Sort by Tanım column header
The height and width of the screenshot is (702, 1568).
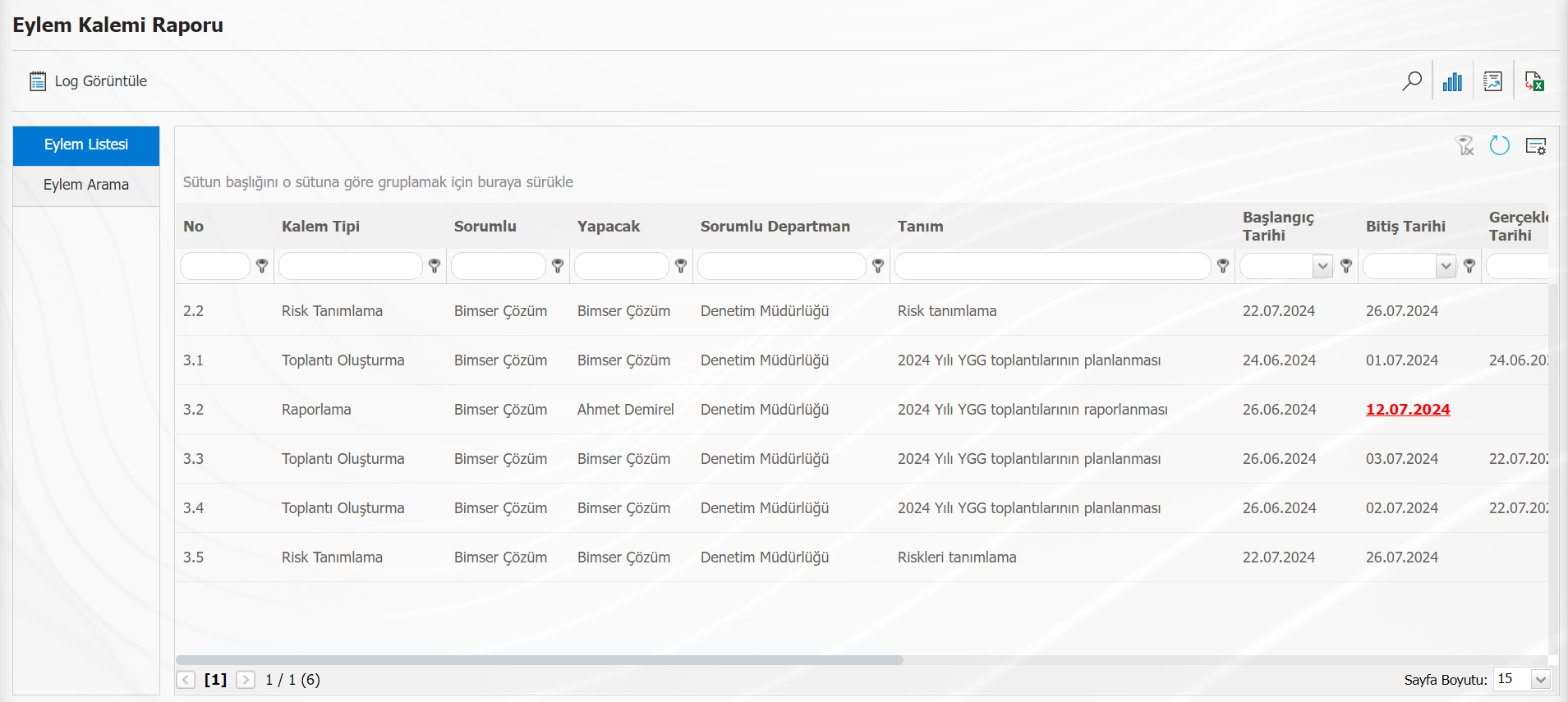[x=921, y=227]
